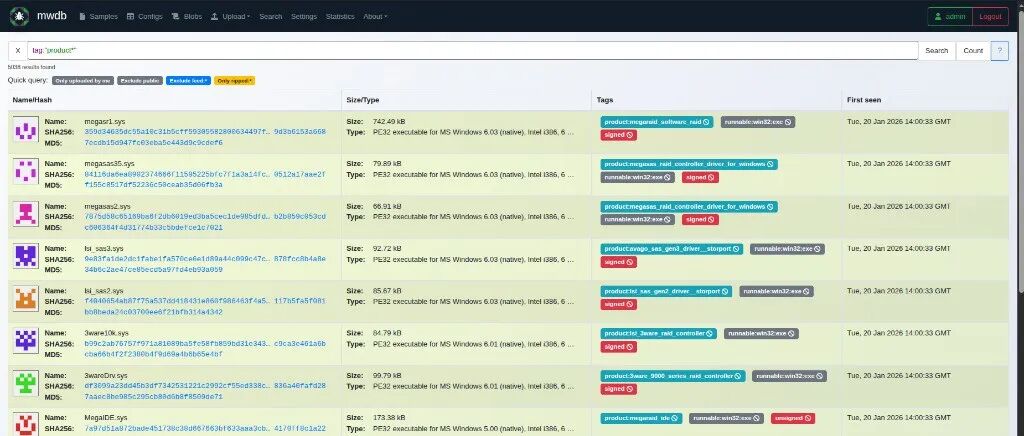Screen dimensions: 1024x436
Task: Click ban icon on MegaIDE.sys runnable:win32:exe tag
Action: click(756, 418)
